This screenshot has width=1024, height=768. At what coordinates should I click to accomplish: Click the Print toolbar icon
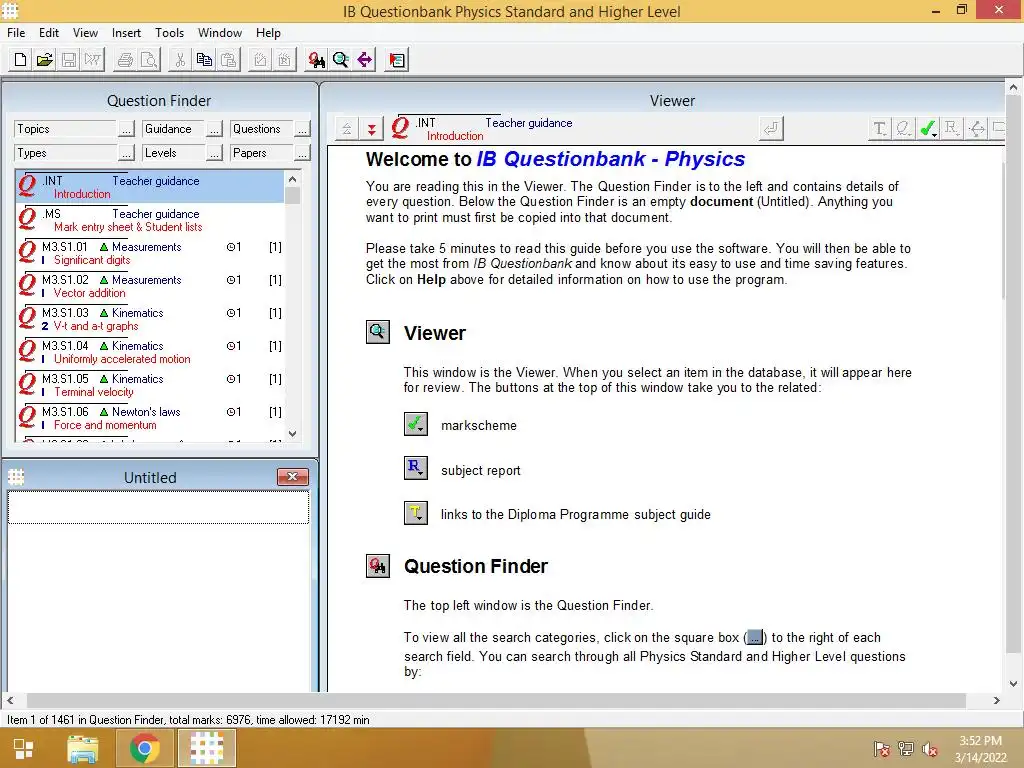(x=125, y=60)
